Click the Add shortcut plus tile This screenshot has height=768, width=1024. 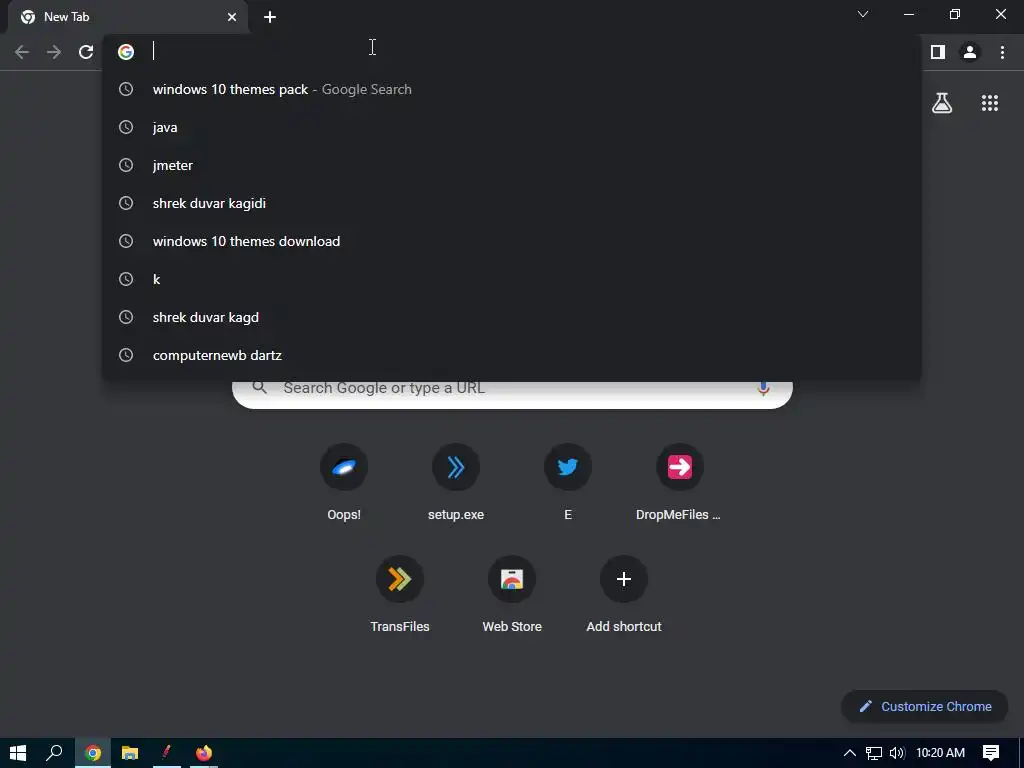pos(624,594)
